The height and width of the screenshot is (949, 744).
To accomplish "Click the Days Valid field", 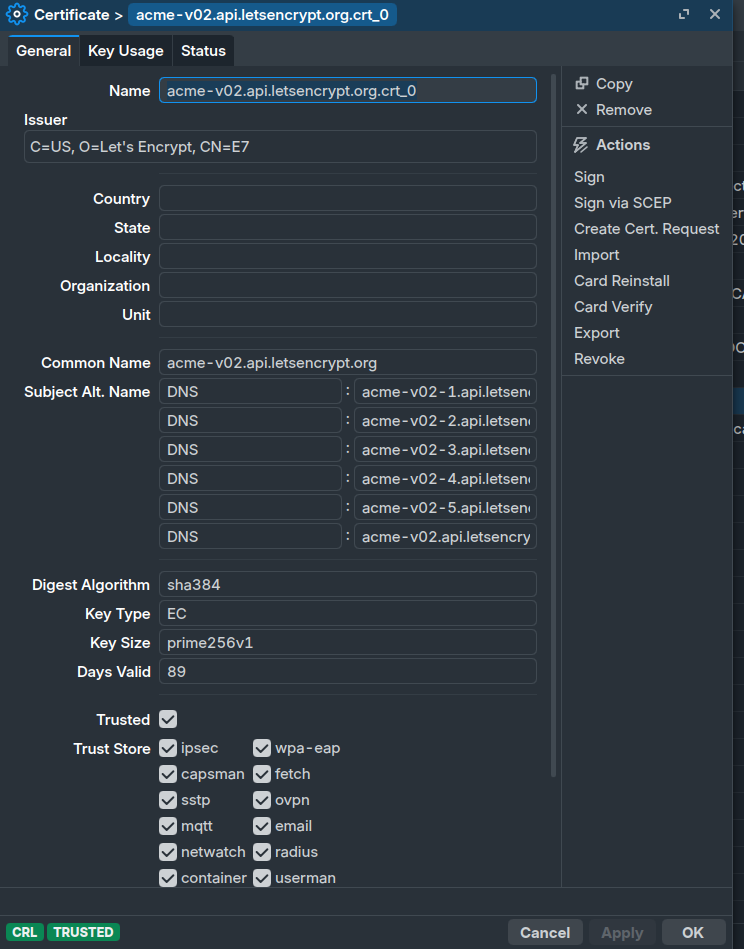I will point(347,672).
